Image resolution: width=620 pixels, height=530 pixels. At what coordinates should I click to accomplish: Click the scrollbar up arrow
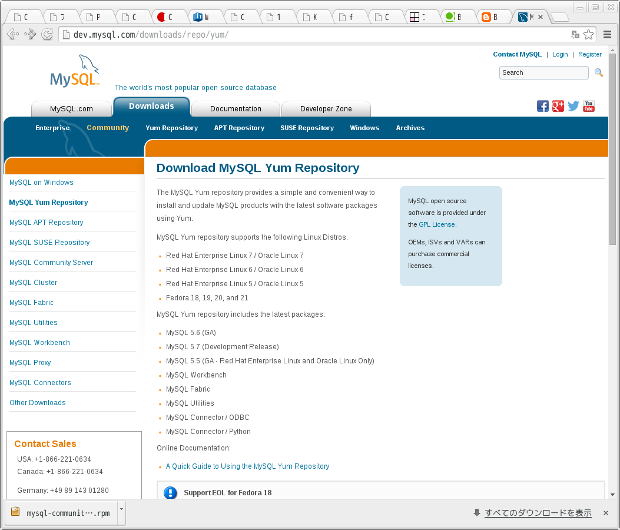(612, 50)
